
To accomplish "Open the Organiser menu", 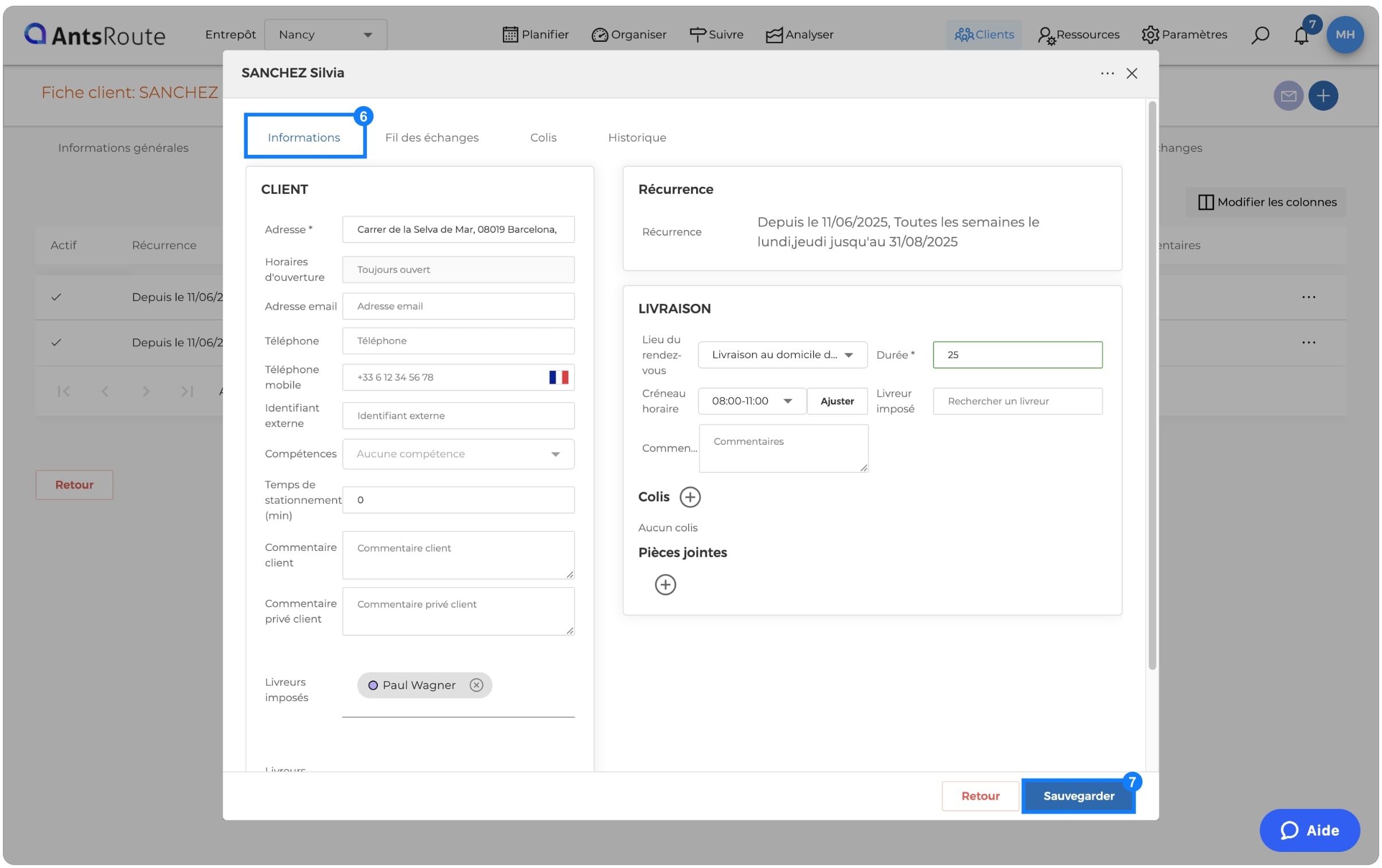I will point(628,34).
